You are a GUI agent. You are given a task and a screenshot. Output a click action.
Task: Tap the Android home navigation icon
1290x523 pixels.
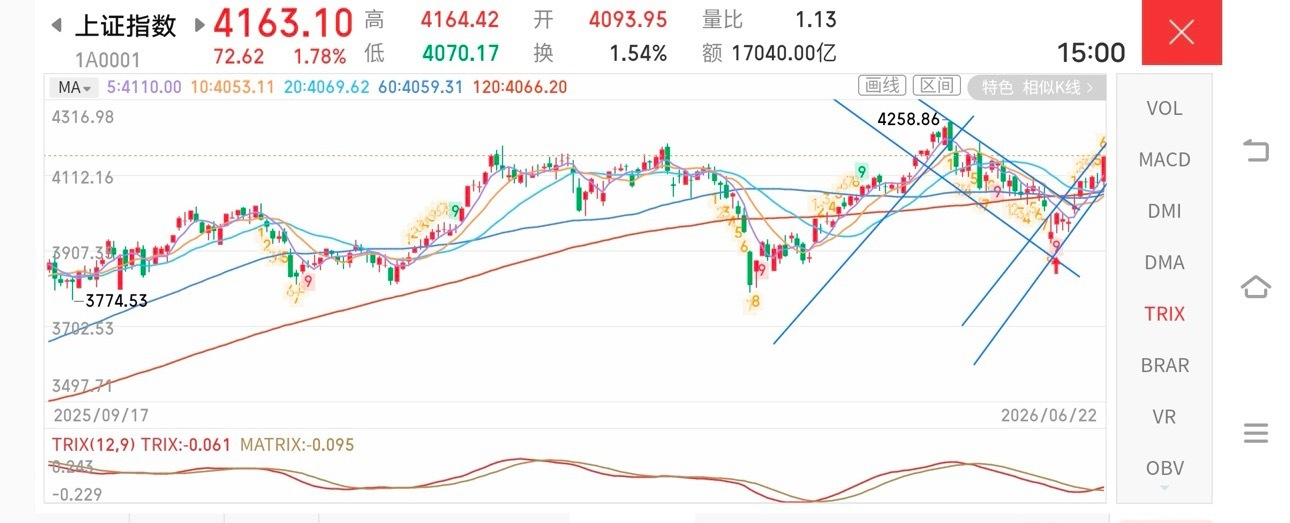[x=1255, y=287]
